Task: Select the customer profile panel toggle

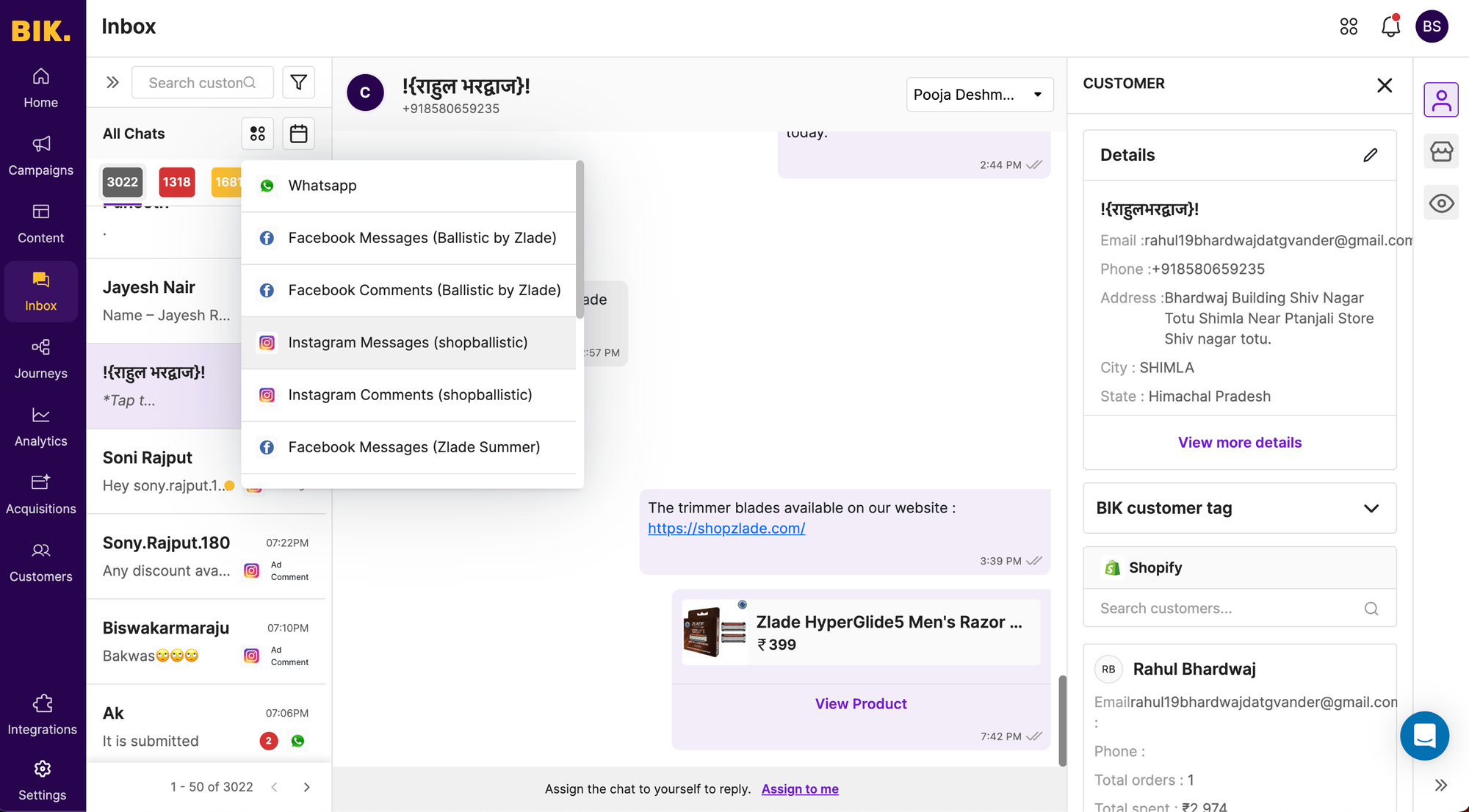Action: (1441, 99)
